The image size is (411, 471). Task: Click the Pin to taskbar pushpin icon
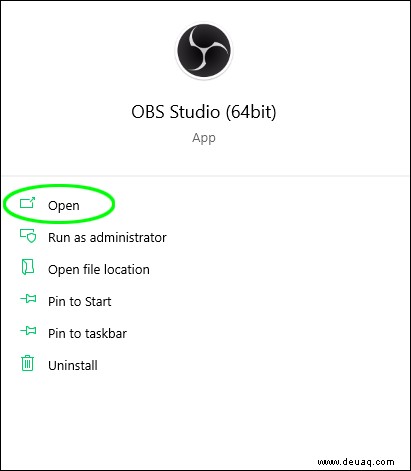(28, 331)
